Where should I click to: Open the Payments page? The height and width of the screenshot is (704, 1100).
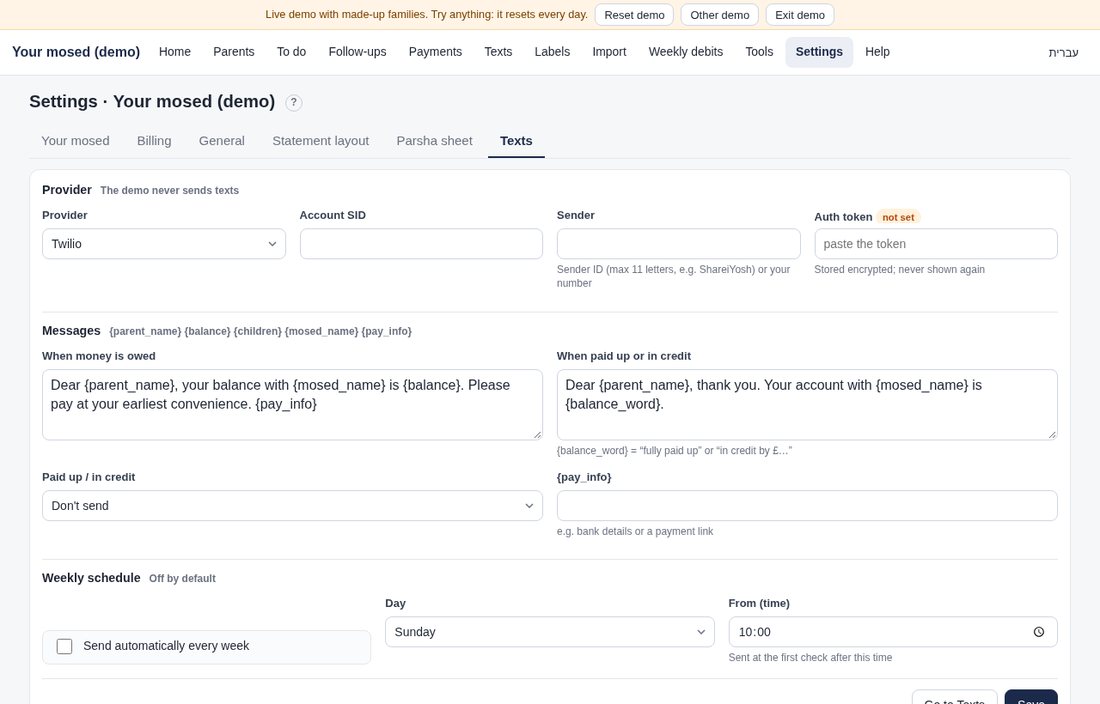(435, 52)
